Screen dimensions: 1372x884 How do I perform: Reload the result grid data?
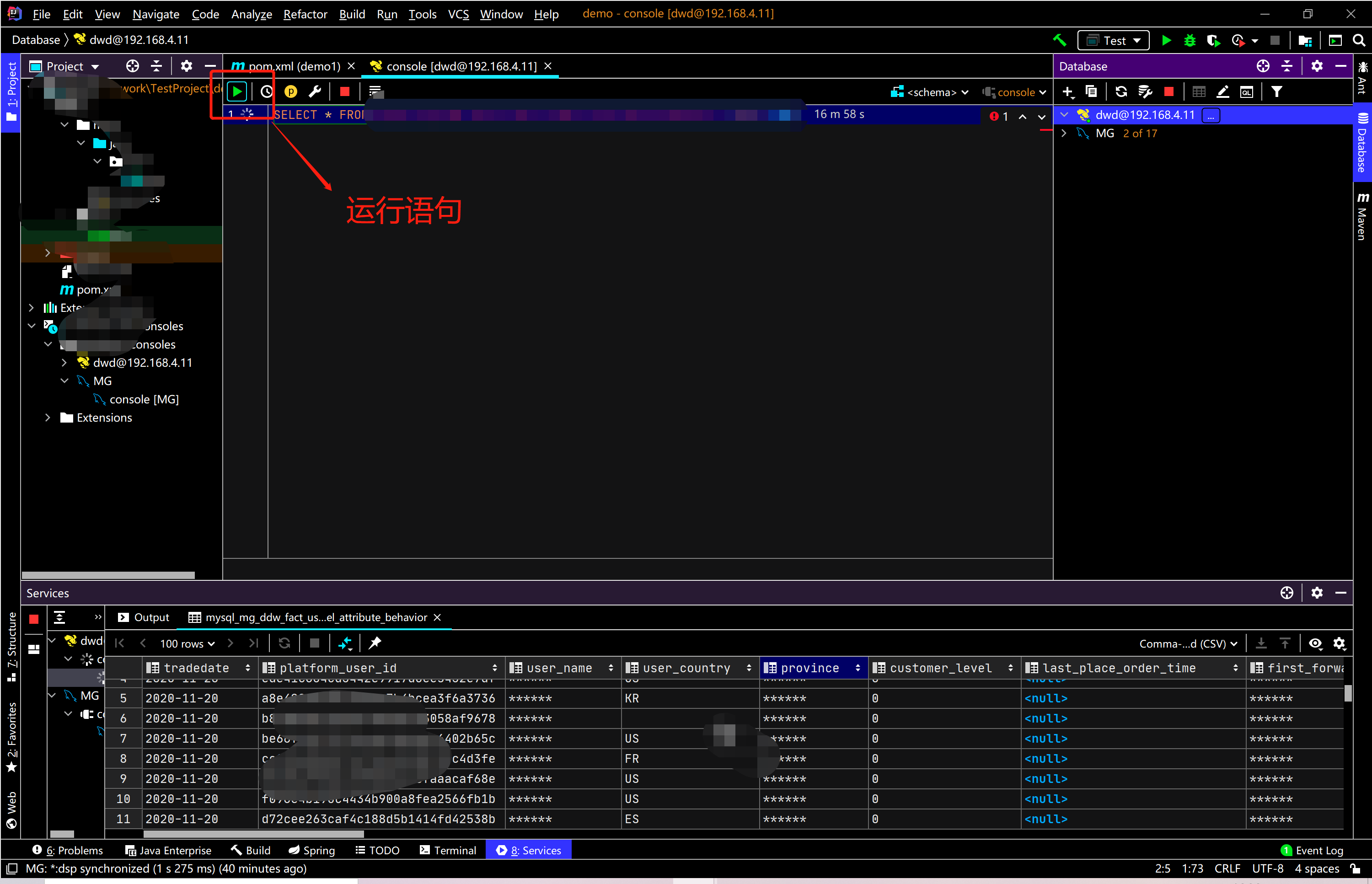(284, 643)
